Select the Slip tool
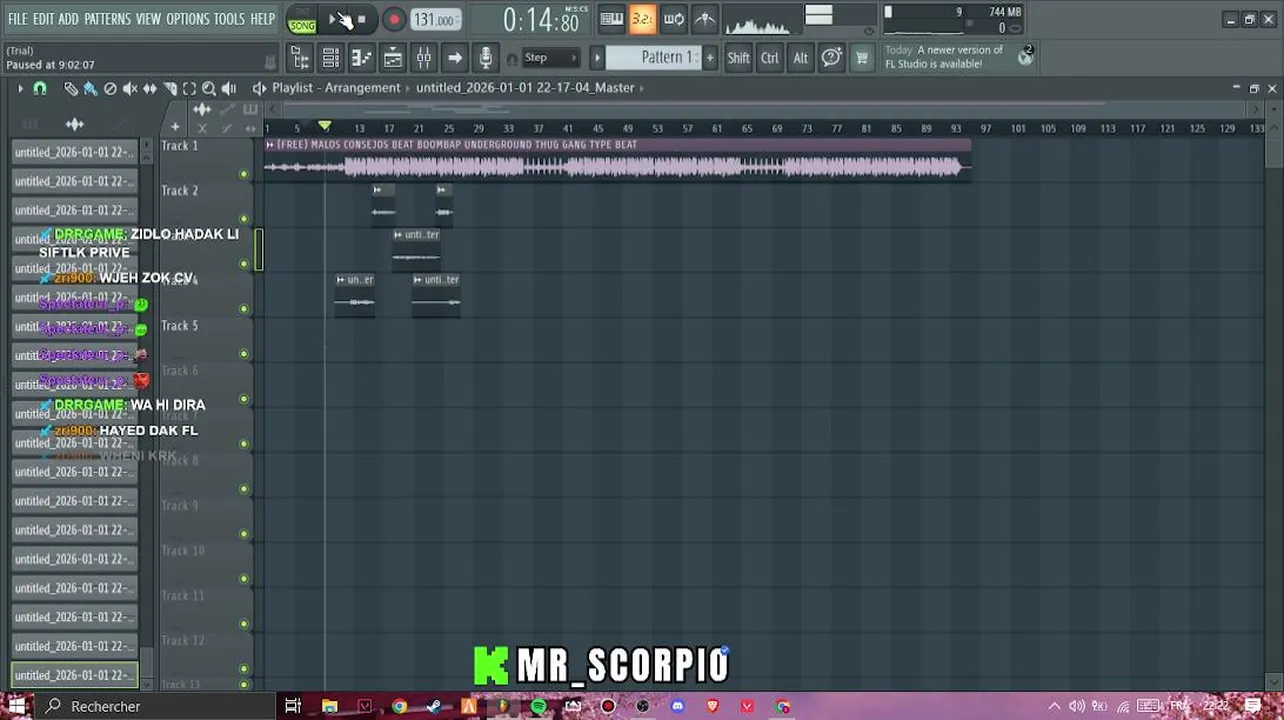 tap(150, 89)
